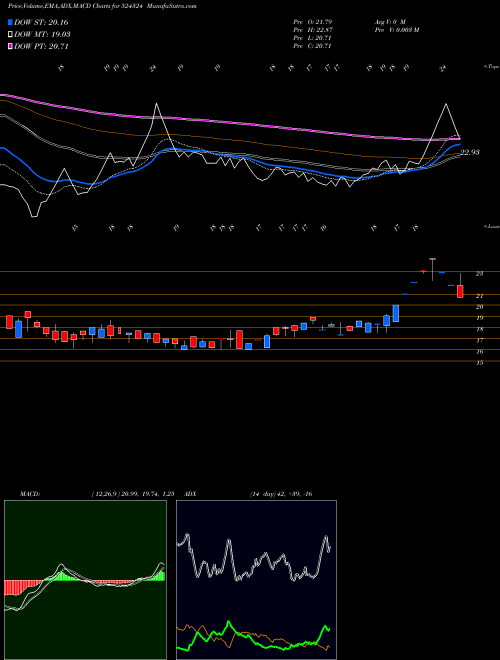The image size is (500, 660).
Task: Select the 'DOW PT: 20.71' legend text
Action: (x=41, y=46)
